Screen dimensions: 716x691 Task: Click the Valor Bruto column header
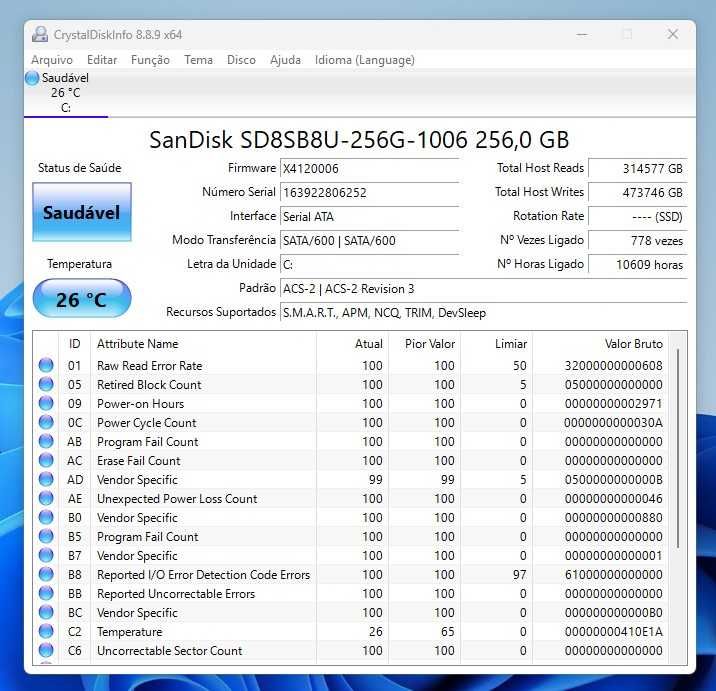[x=600, y=343]
